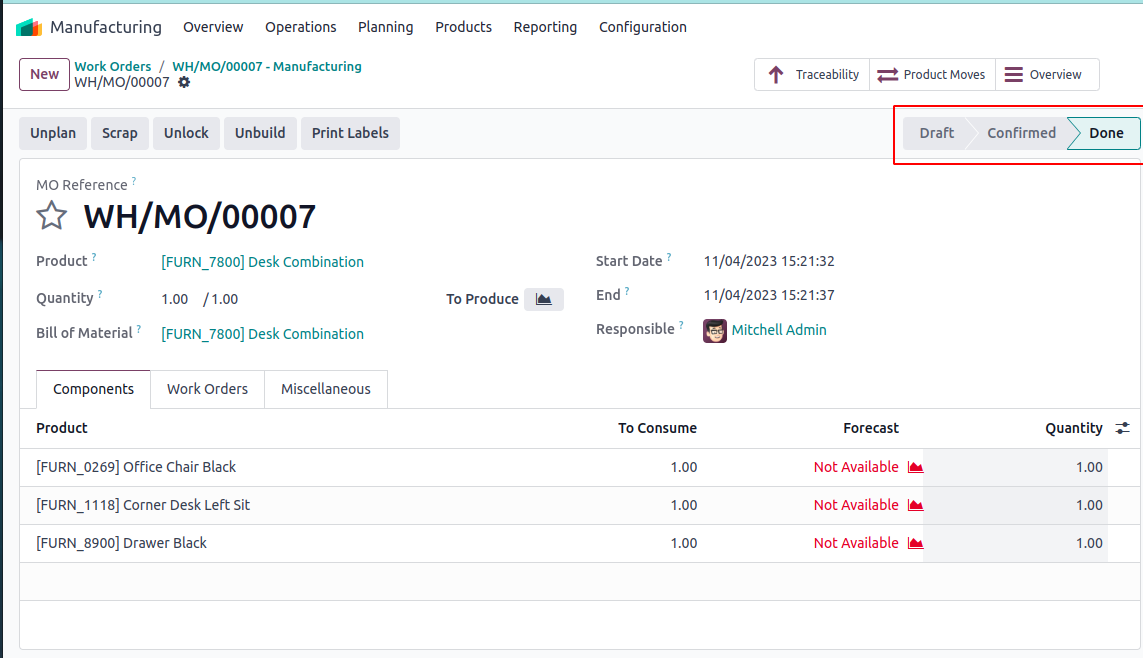
Task: Click the Start Date value 11/04/2023 15:21:32
Action: coord(769,261)
